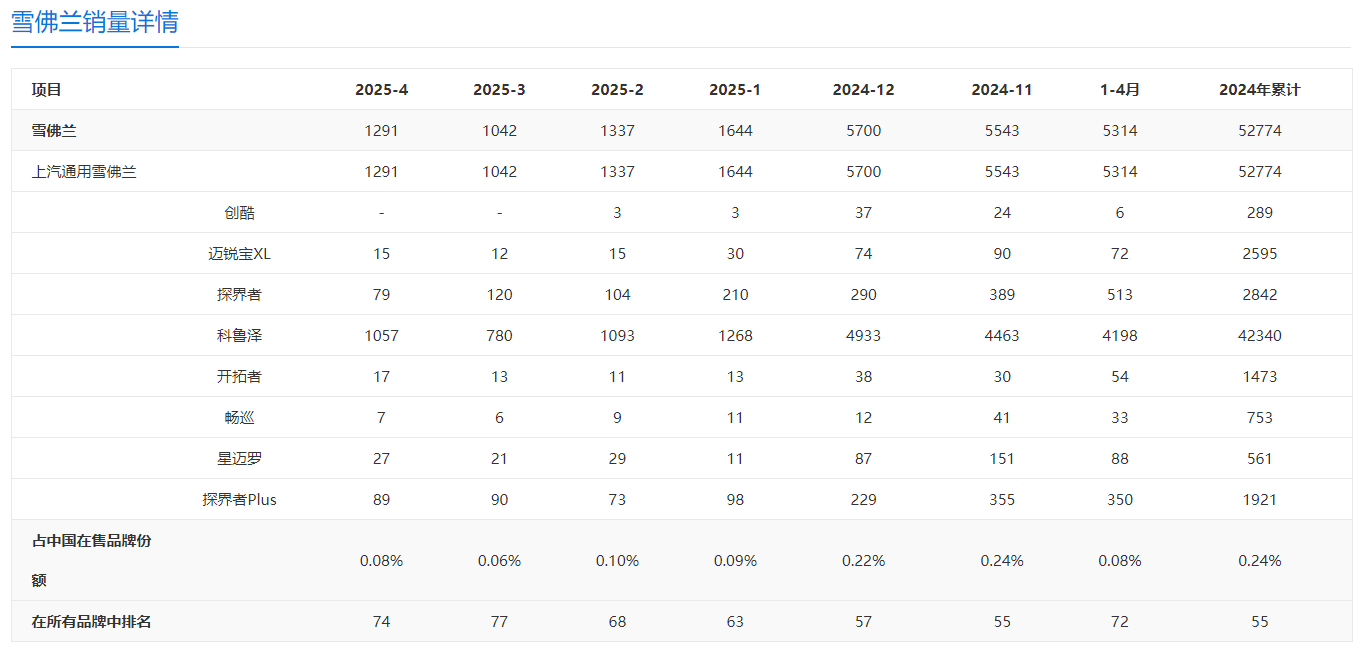Image resolution: width=1364 pixels, height=652 pixels.
Task: Select the 2025-1 column header
Action: tap(735, 90)
